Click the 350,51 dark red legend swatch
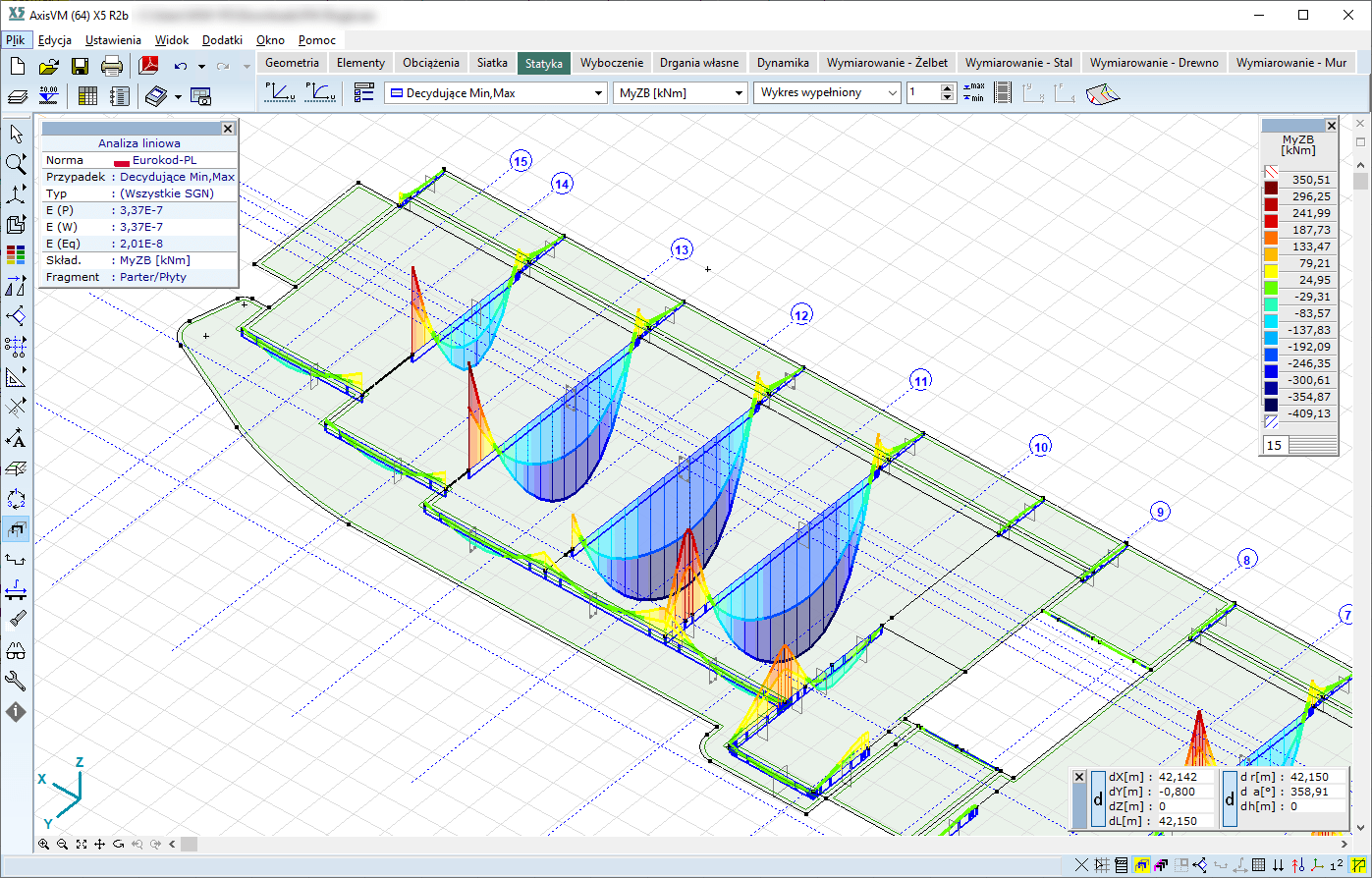Viewport: 1372px width, 878px height. (1271, 189)
